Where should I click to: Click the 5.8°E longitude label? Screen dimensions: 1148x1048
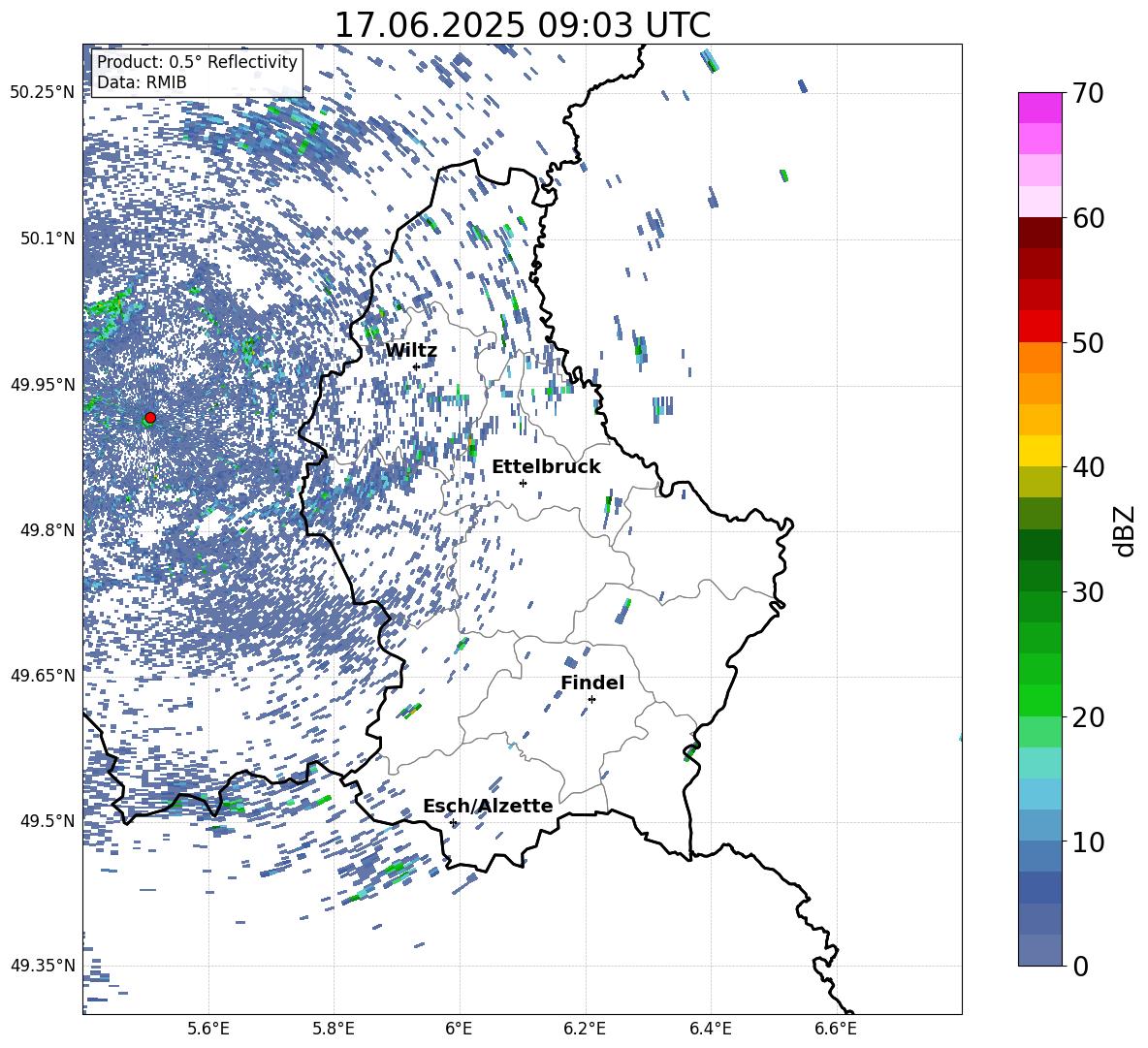click(x=334, y=1029)
